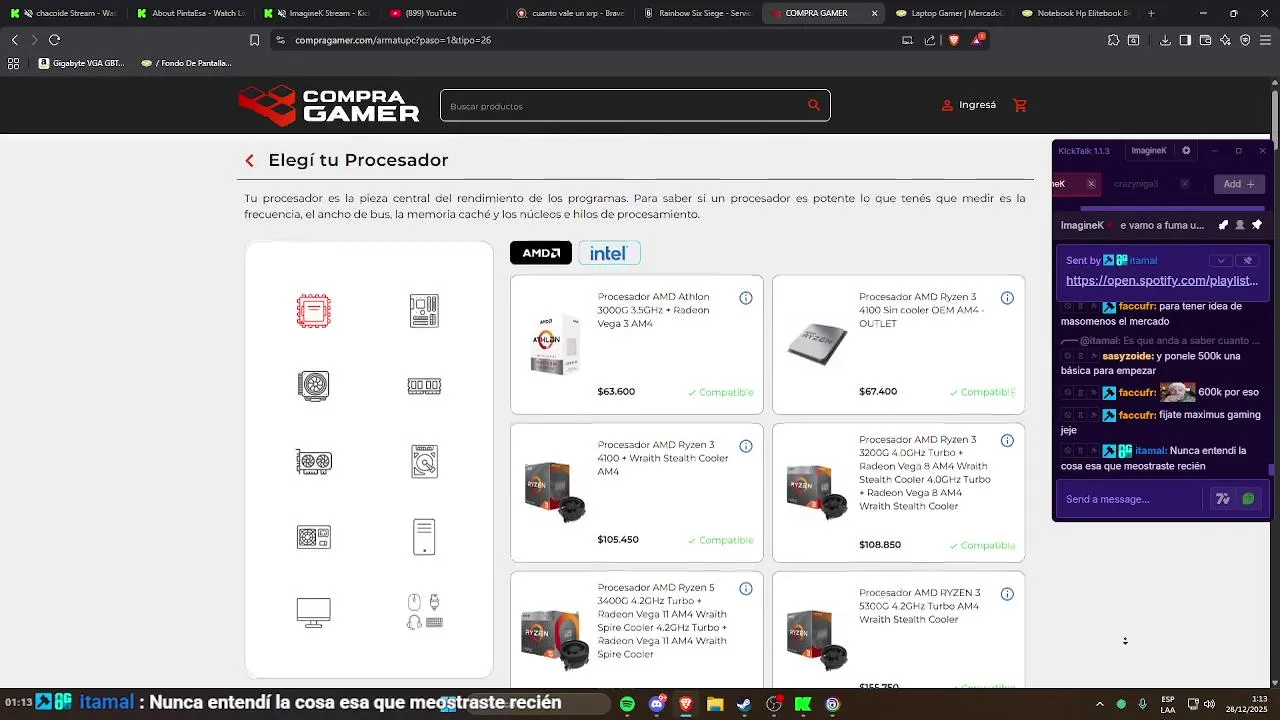
Task: Click the search magnifier icon
Action: [x=814, y=105]
